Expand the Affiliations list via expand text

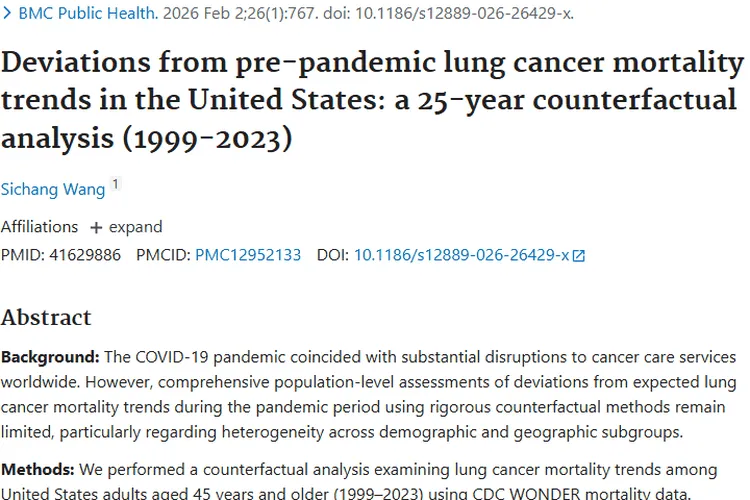tap(135, 226)
